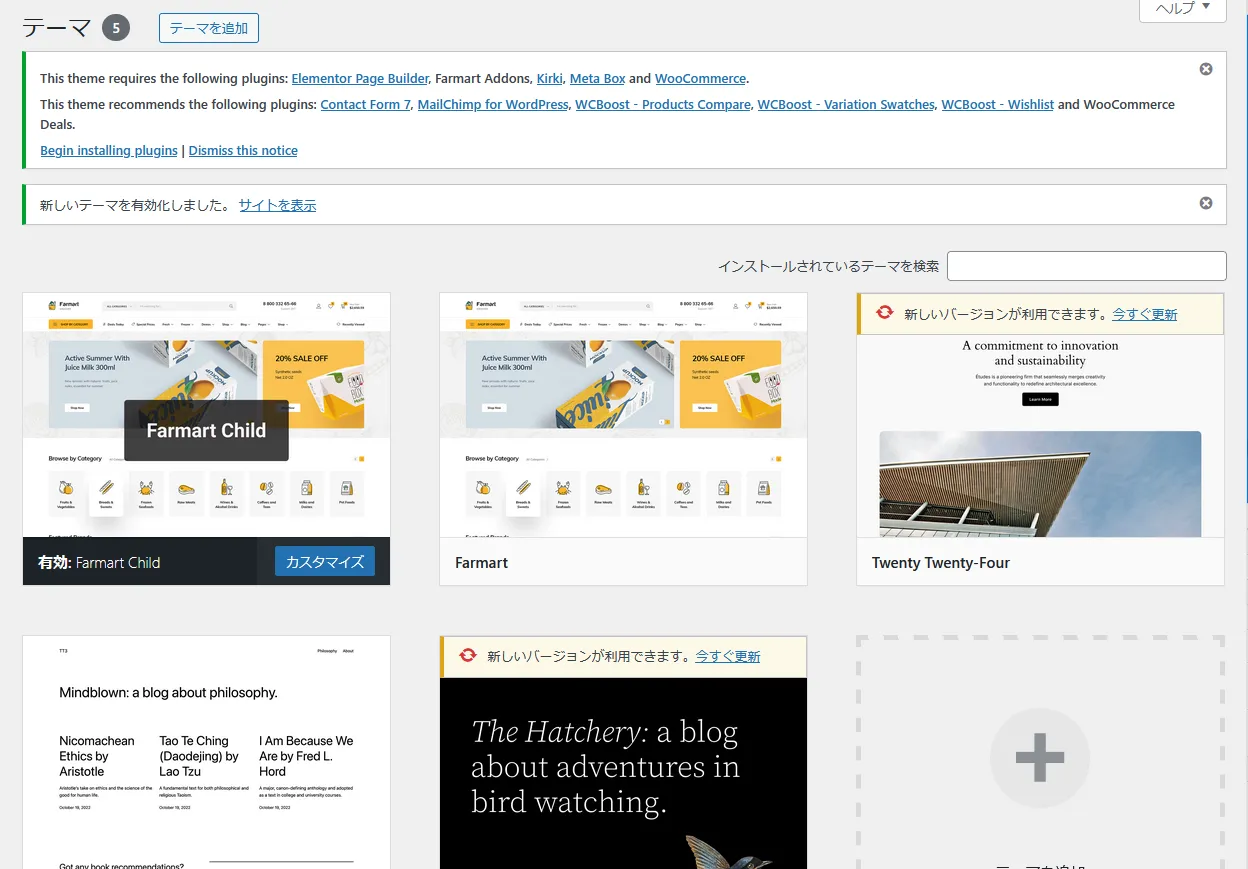Click Dismiss this notice link
Viewport: 1248px width, 869px height.
243,150
